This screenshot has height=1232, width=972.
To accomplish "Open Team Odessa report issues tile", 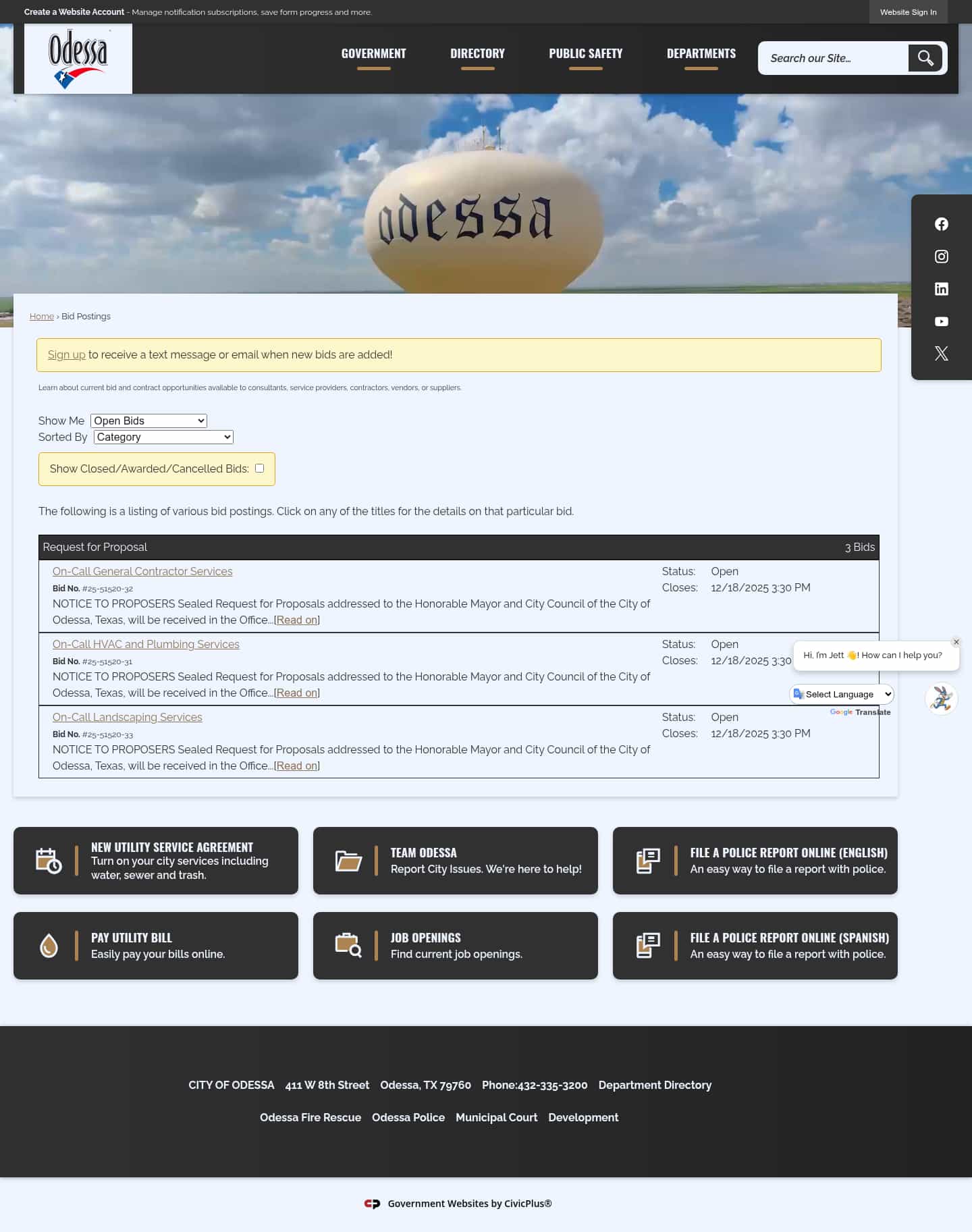I will 456,861.
